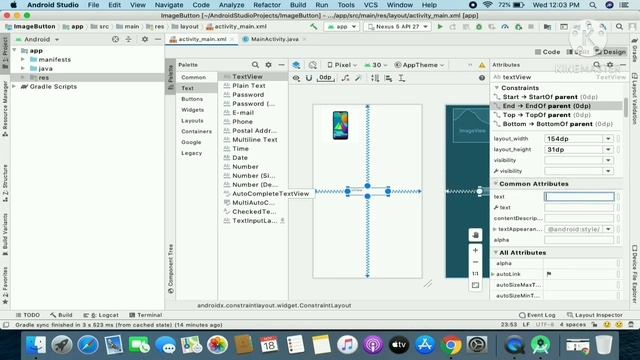
Task: Open palette settings gear icon
Action: point(269,65)
